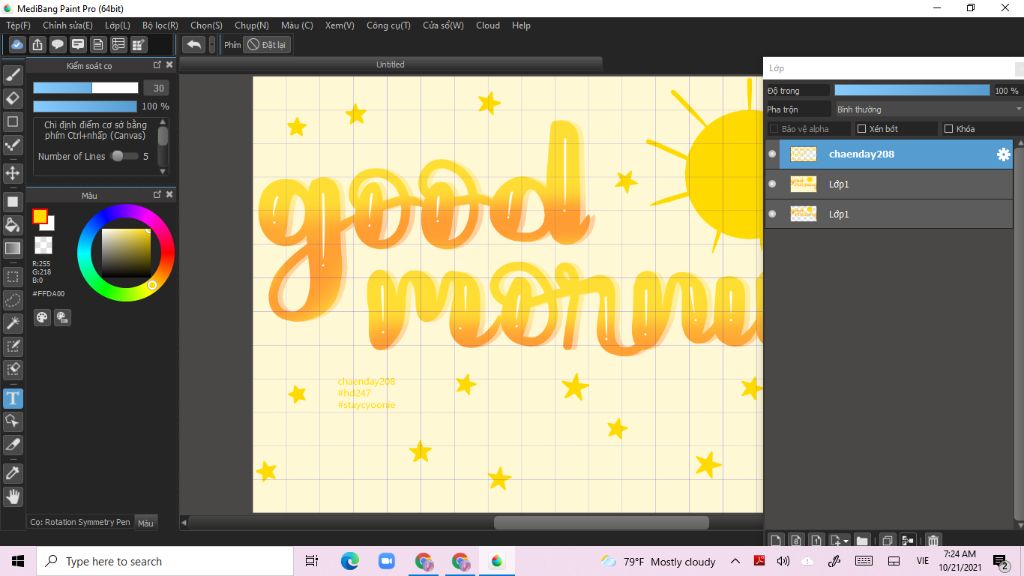The image size is (1024, 576).
Task: Close the Kiểm soát cọ panel
Action: point(169,65)
